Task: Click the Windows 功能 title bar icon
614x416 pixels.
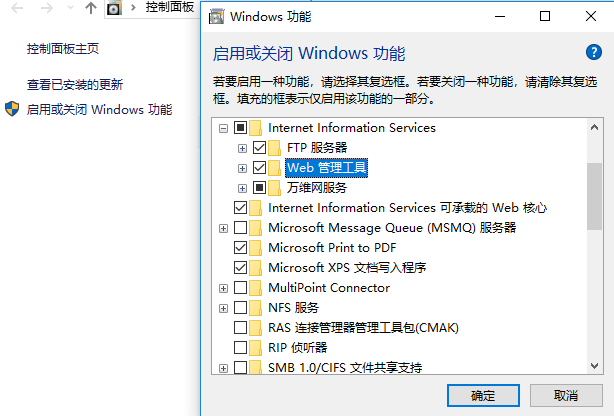Action: pyautogui.click(x=217, y=17)
